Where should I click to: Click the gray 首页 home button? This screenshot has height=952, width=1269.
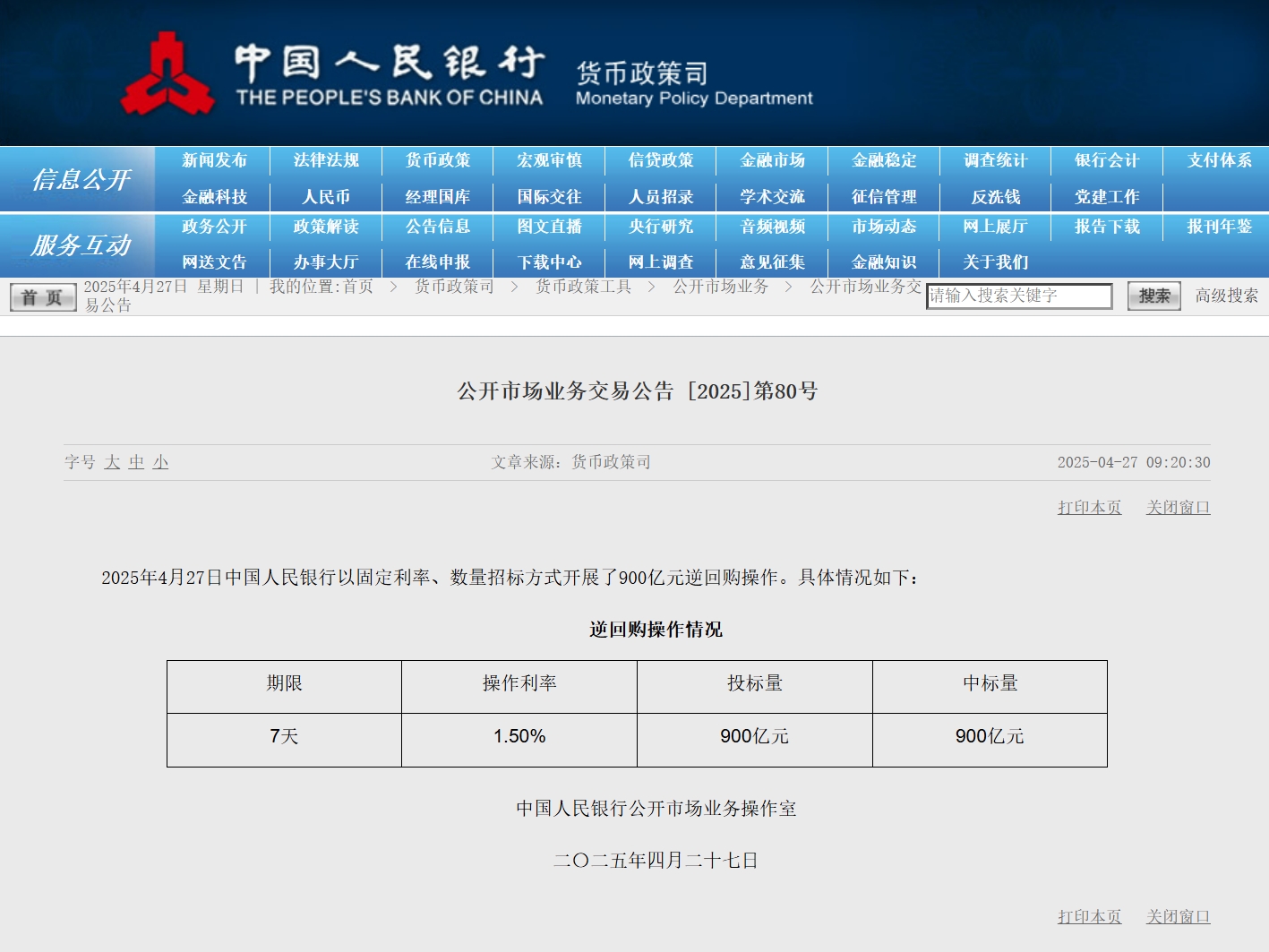[x=43, y=297]
